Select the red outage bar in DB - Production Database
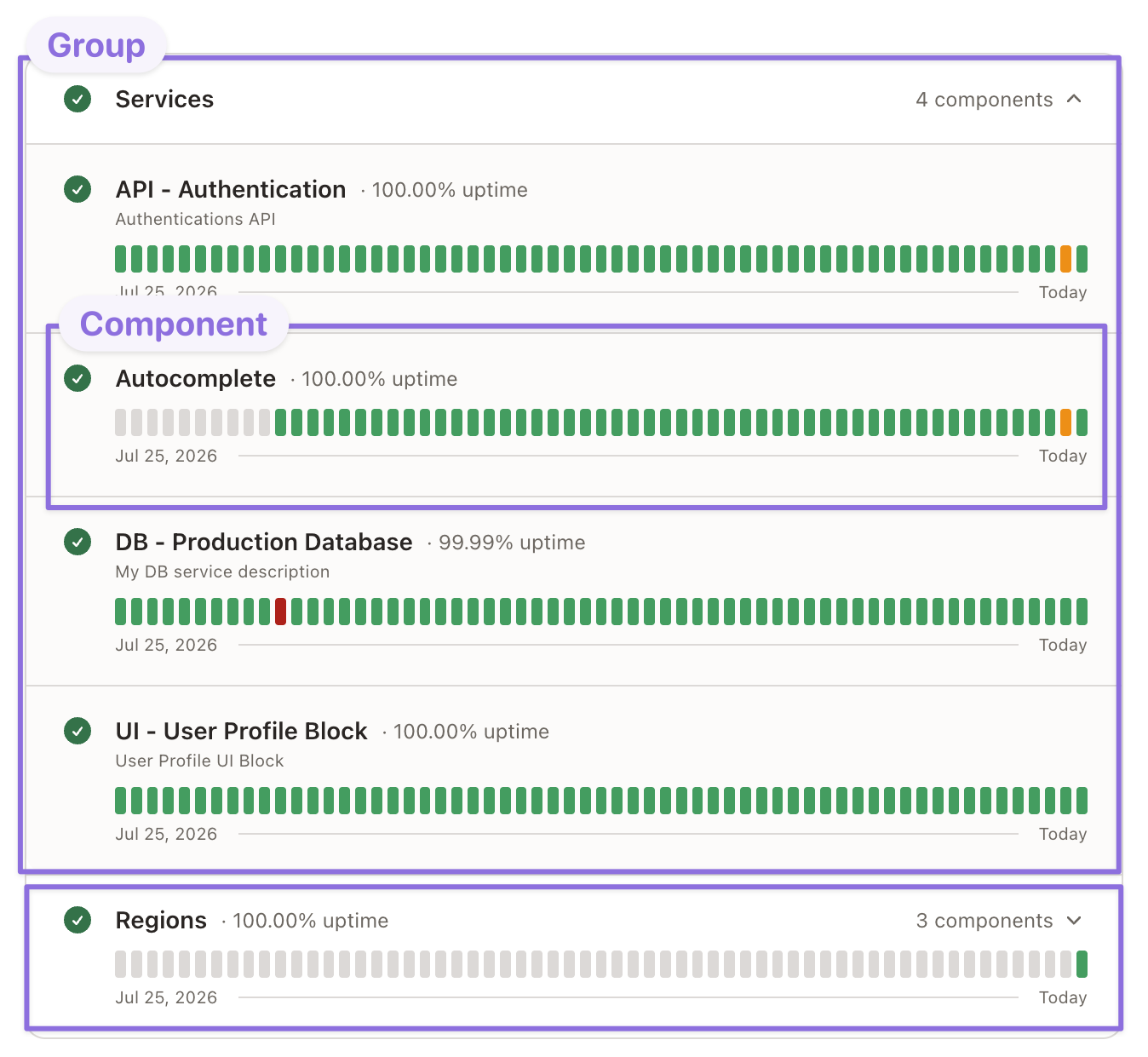Screen dimensions: 1148x1057 (280, 612)
